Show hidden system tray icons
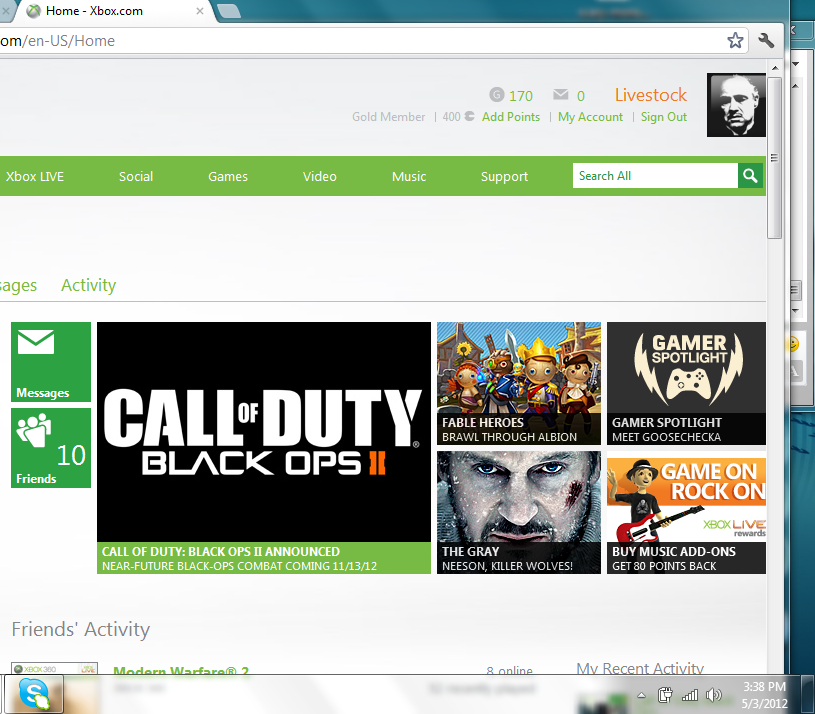The width and height of the screenshot is (815, 714). [x=641, y=695]
